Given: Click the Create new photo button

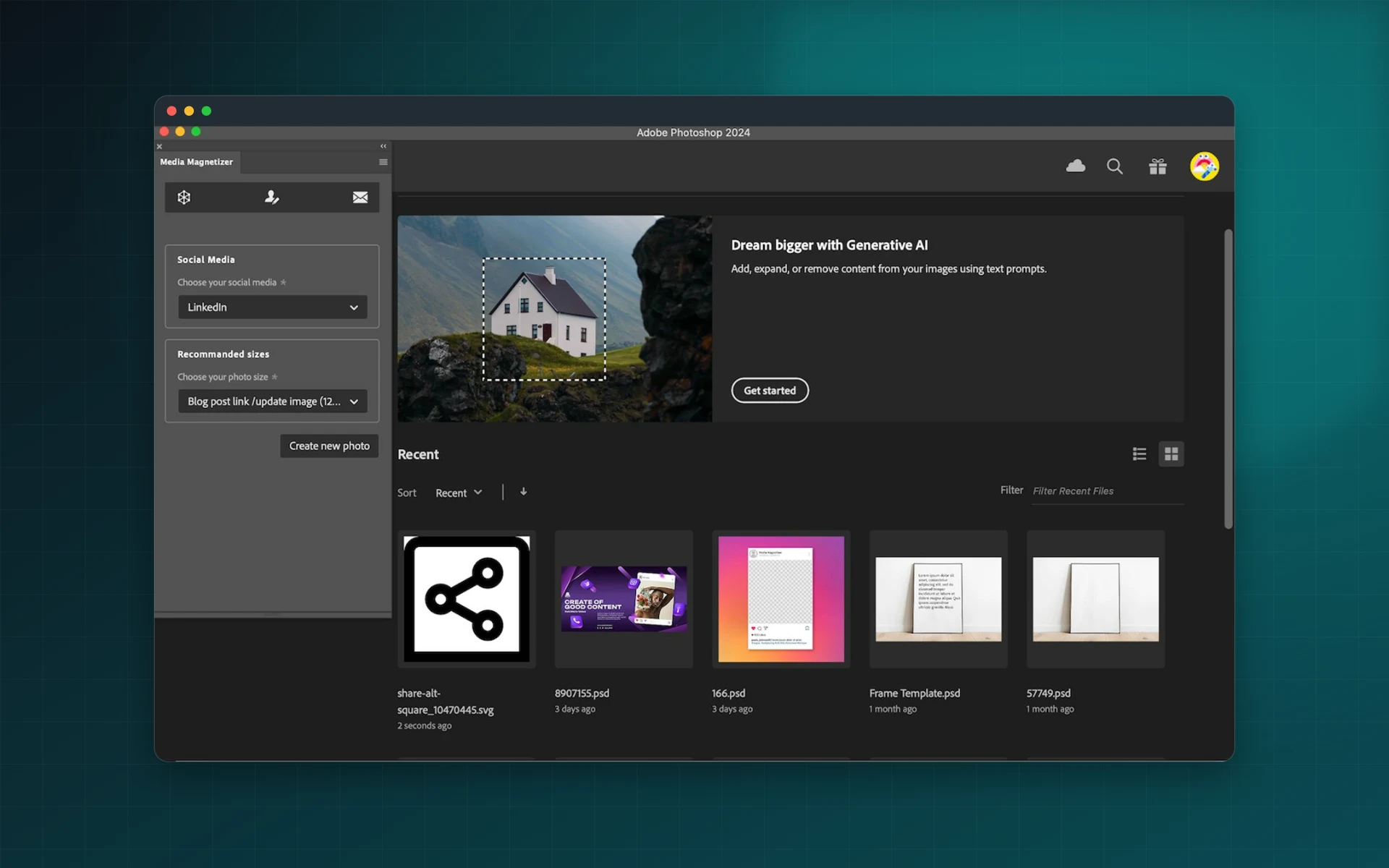Looking at the screenshot, I should point(329,446).
